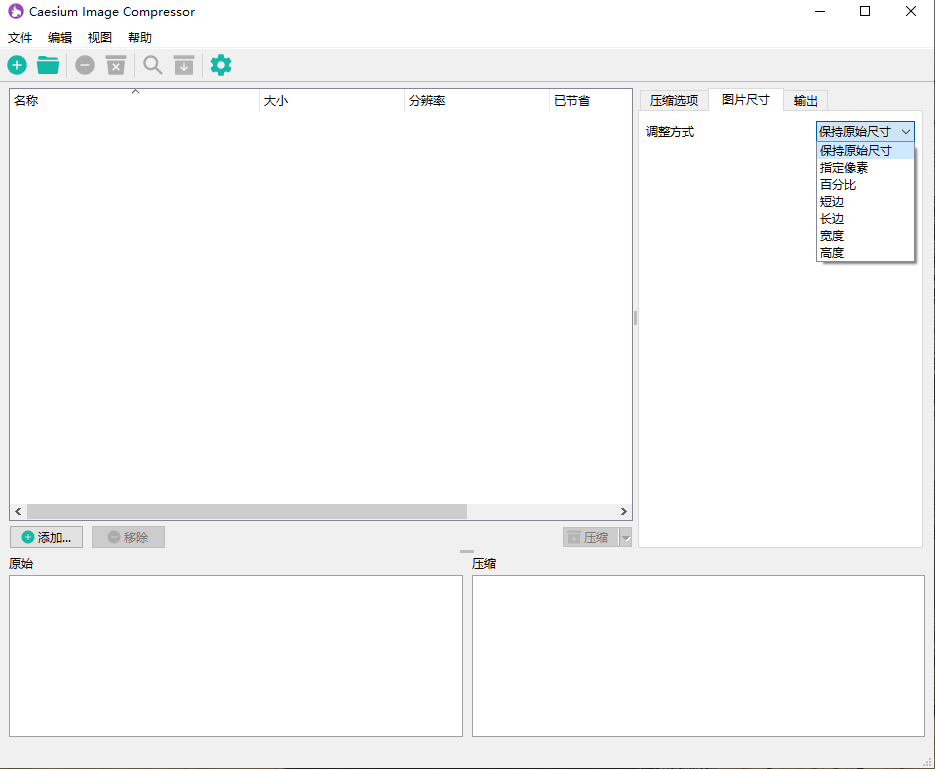The width and height of the screenshot is (935, 769).
Task: Open folder using the toolbar folder icon
Action: pos(48,66)
